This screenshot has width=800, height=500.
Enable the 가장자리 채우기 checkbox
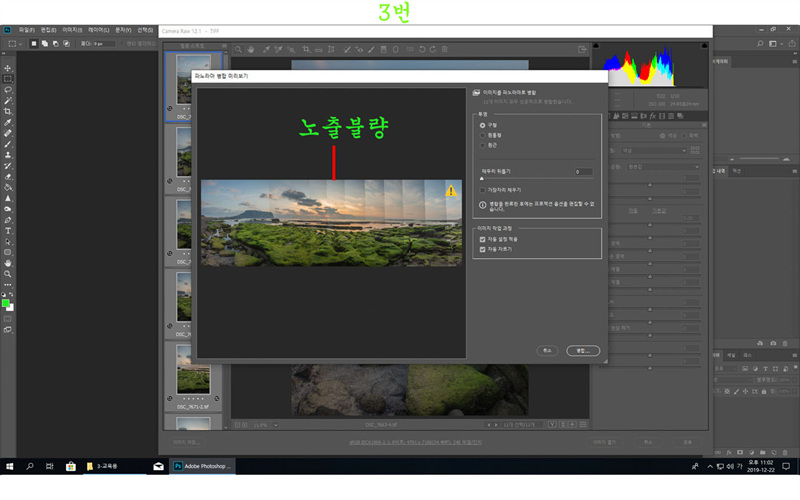click(482, 190)
